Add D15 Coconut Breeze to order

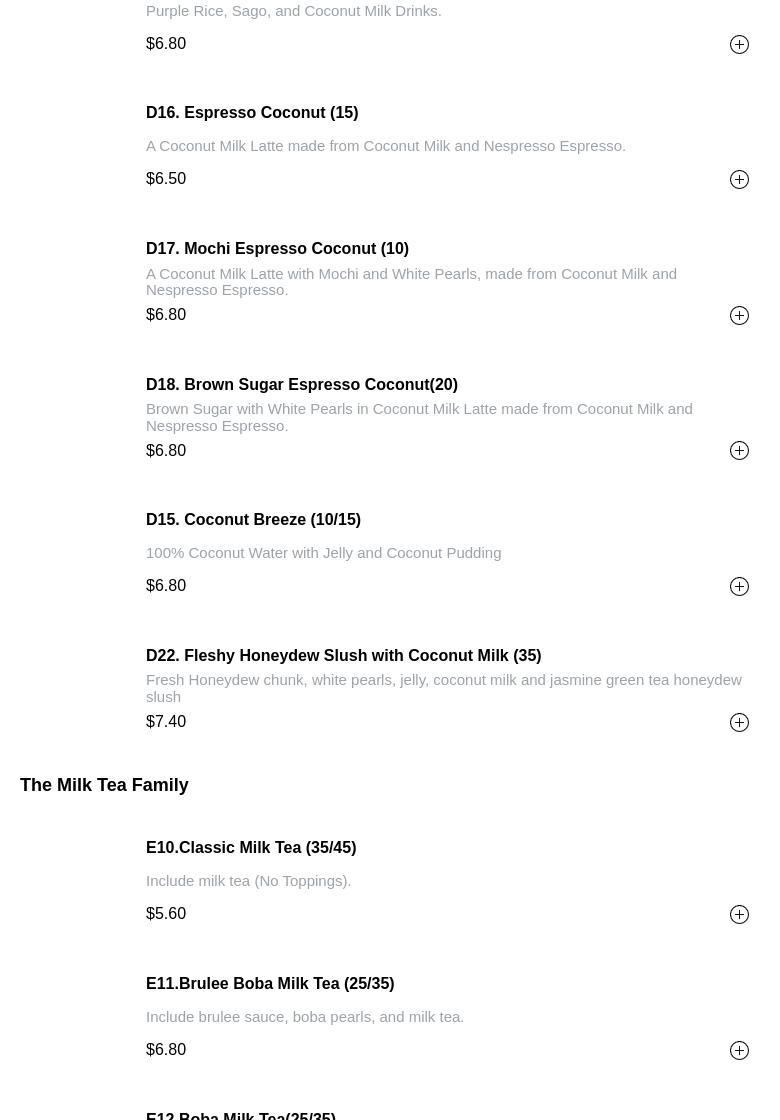point(739,586)
